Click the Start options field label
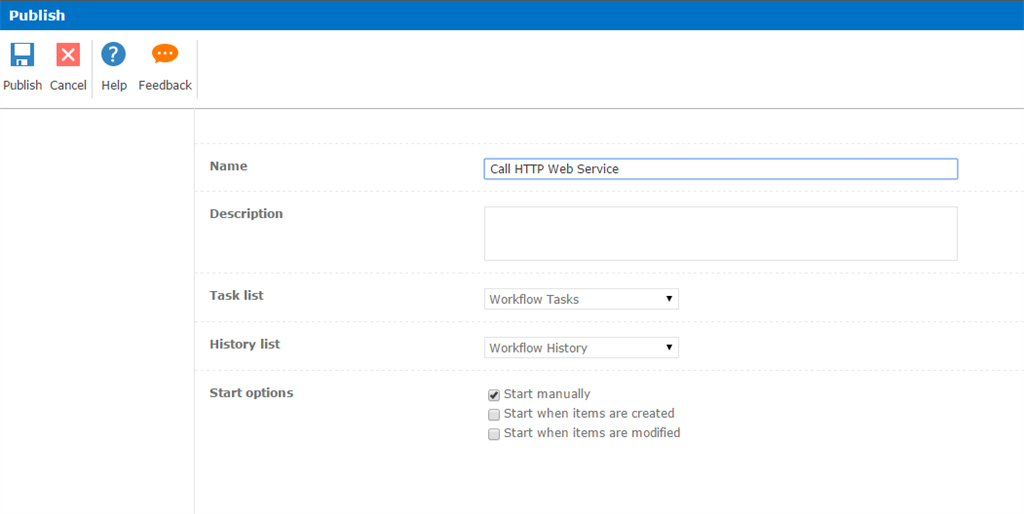 click(251, 393)
